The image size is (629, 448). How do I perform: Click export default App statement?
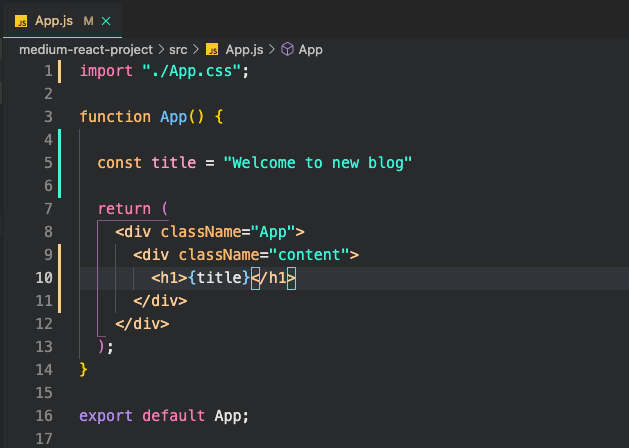click(x=164, y=416)
